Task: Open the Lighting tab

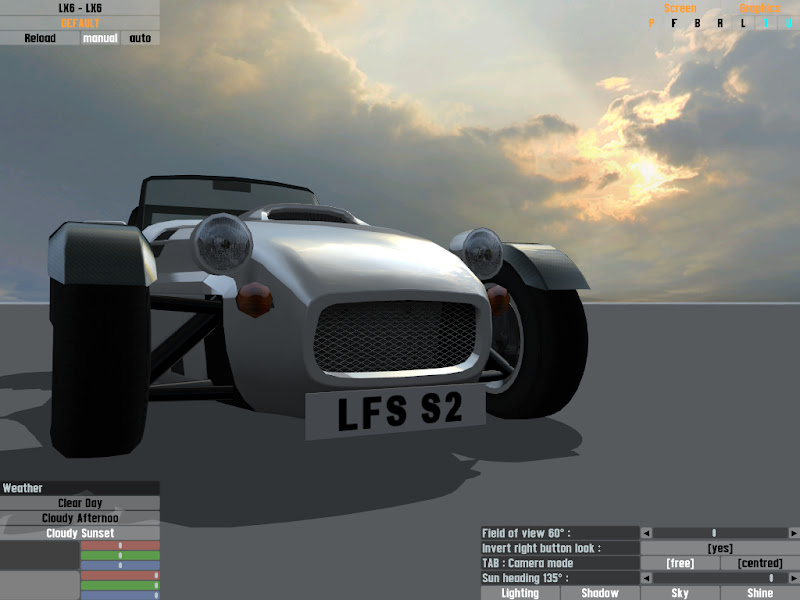Action: [x=520, y=593]
